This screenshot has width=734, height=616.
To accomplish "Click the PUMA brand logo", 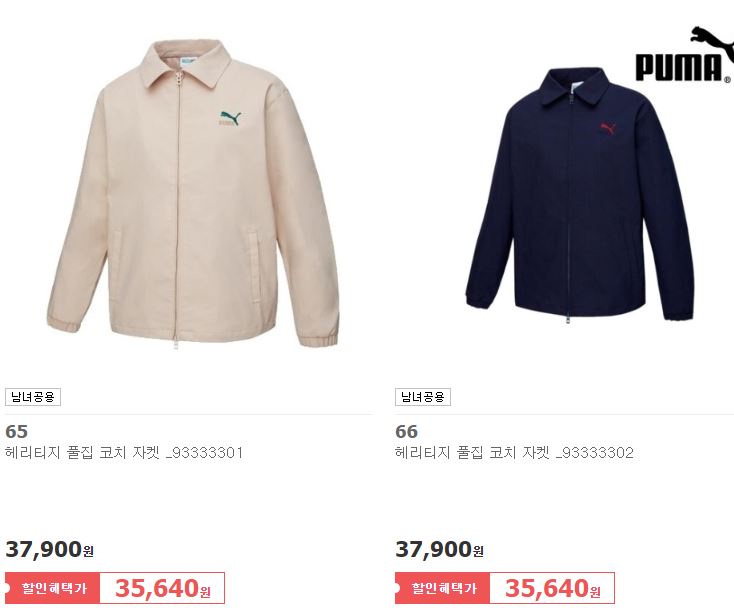I will (684, 54).
